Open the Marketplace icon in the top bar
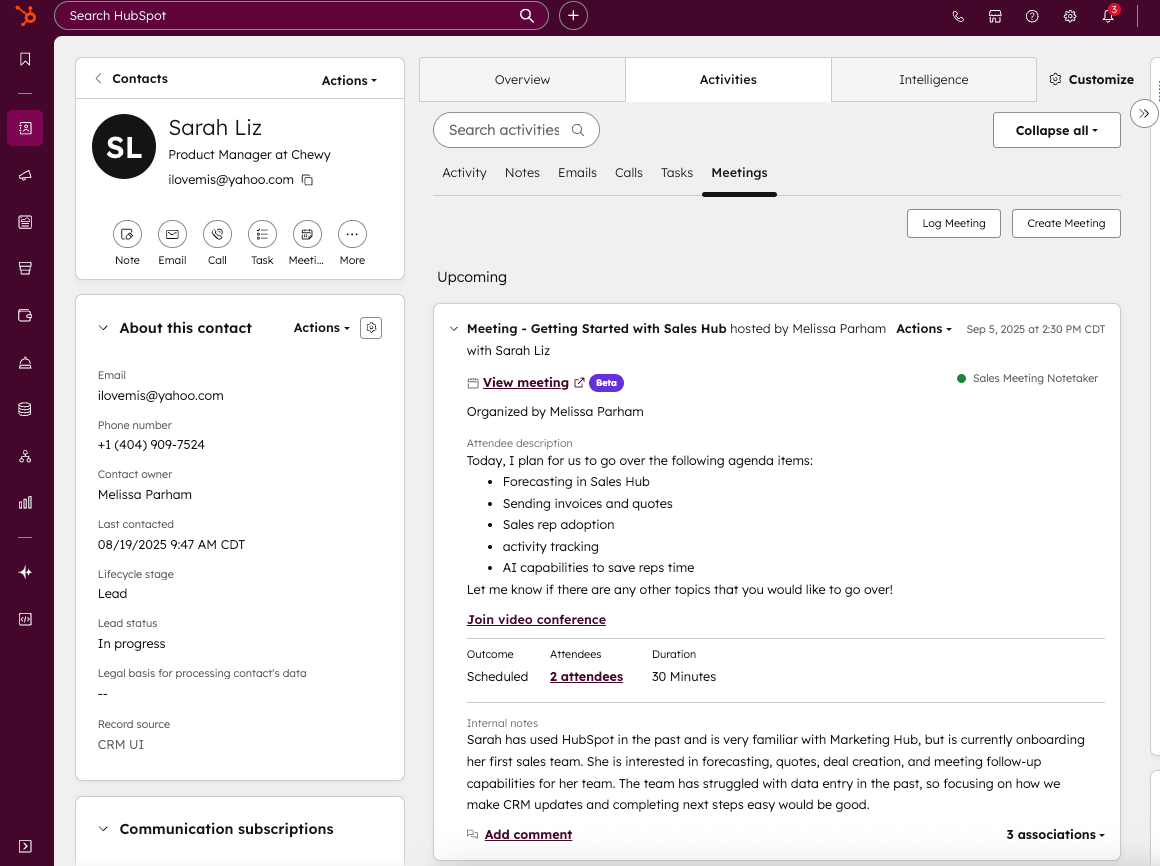Image resolution: width=1160 pixels, height=866 pixels. coord(995,16)
